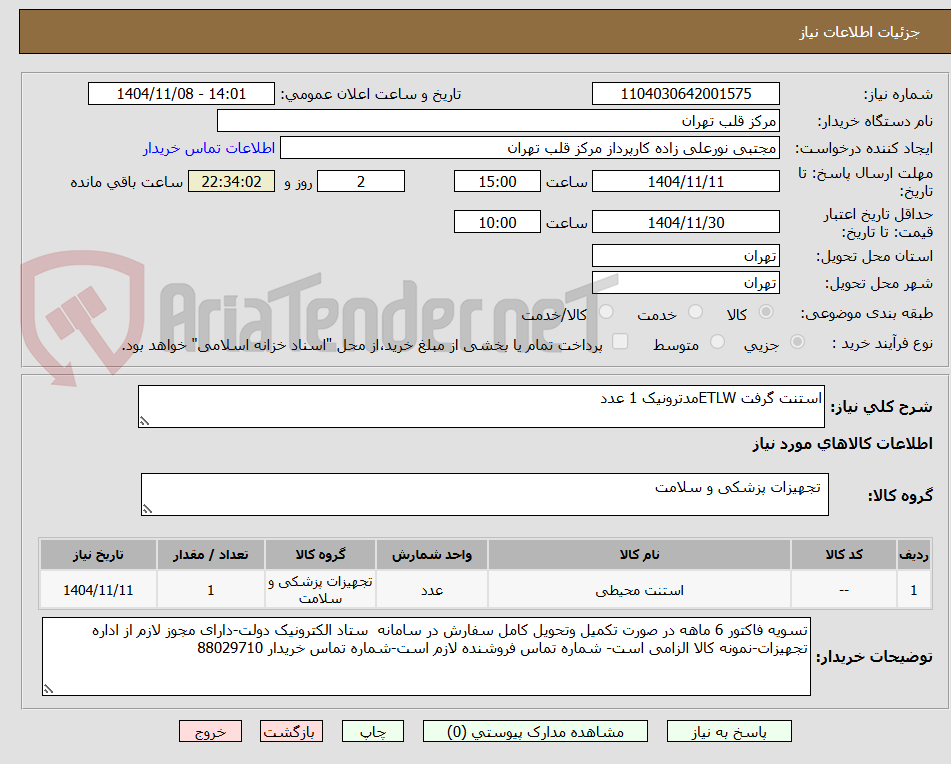951x764 pixels.
Task: Click the شهر محل تحویل field تهران
Action: (685, 283)
